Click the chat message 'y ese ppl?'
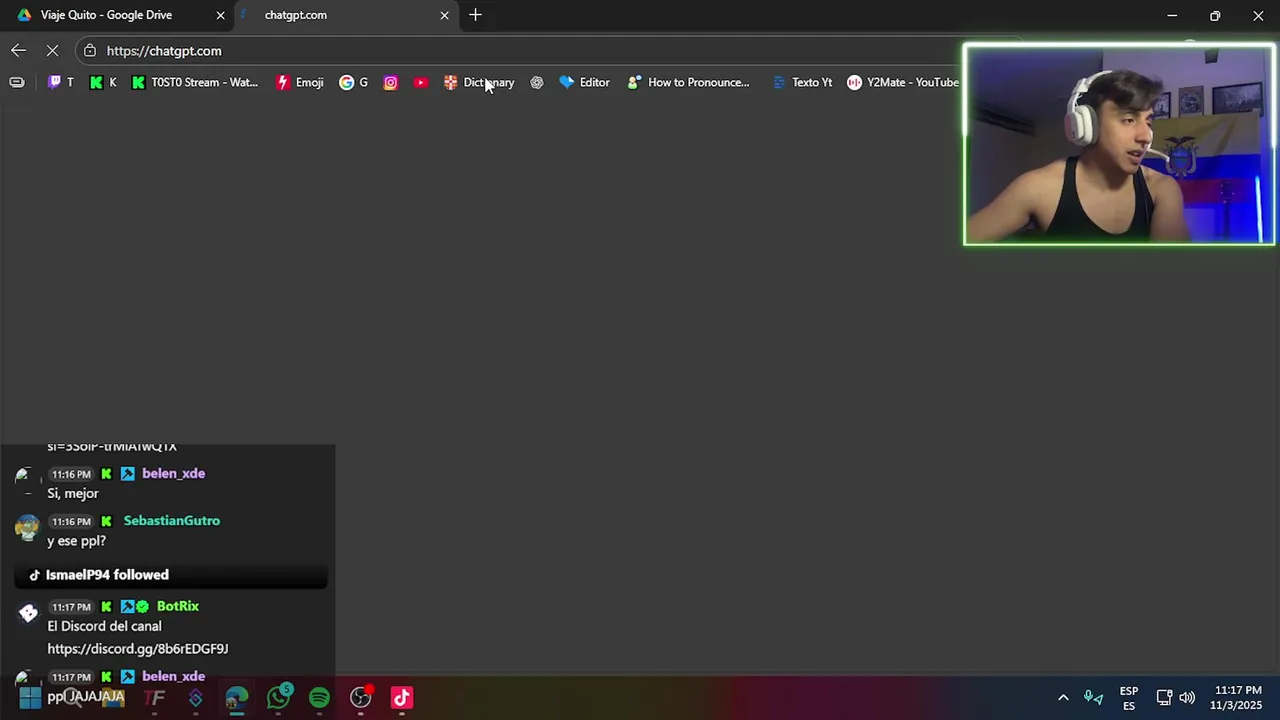The width and height of the screenshot is (1280, 720). 76,541
